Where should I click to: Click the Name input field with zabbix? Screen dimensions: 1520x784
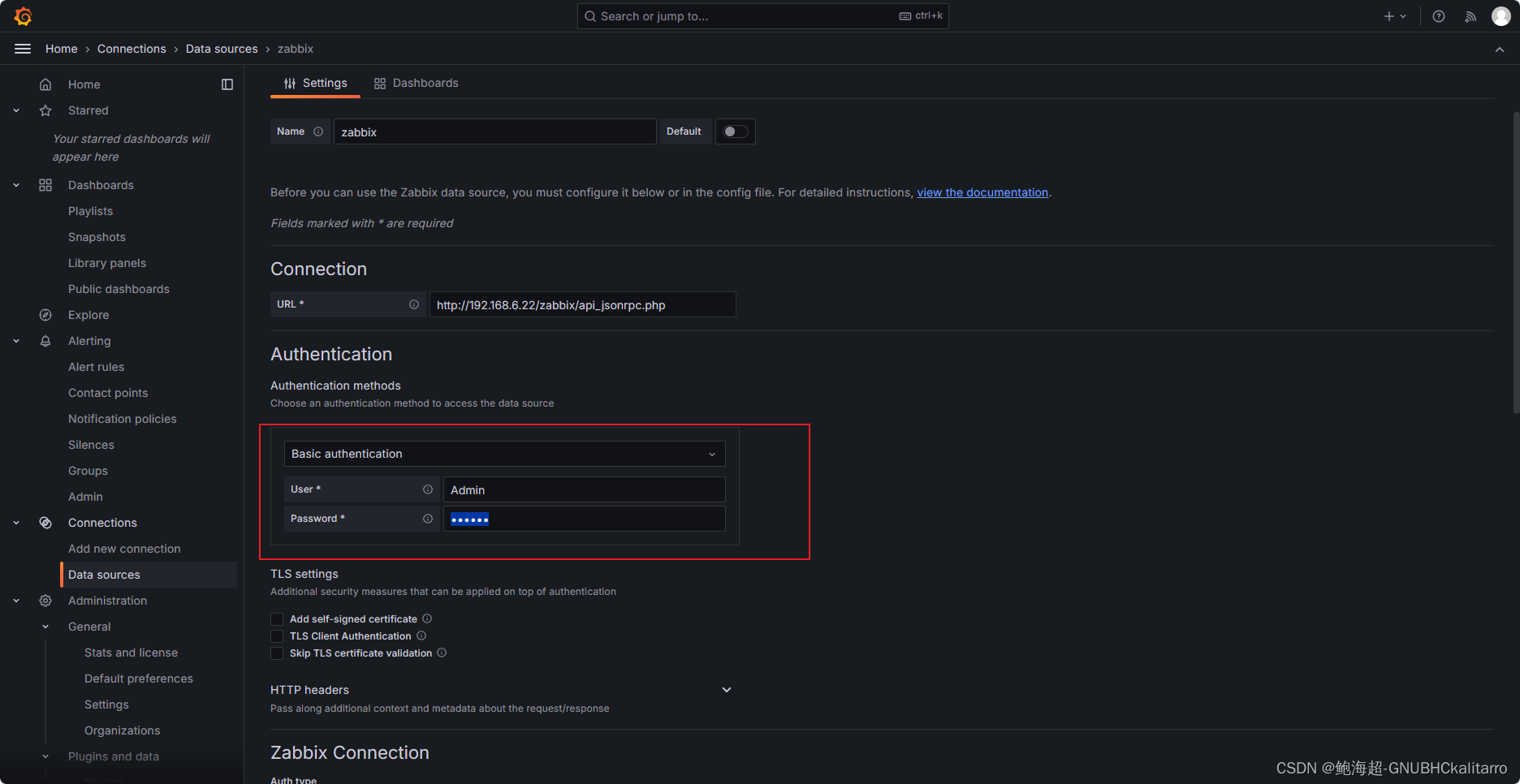(494, 131)
